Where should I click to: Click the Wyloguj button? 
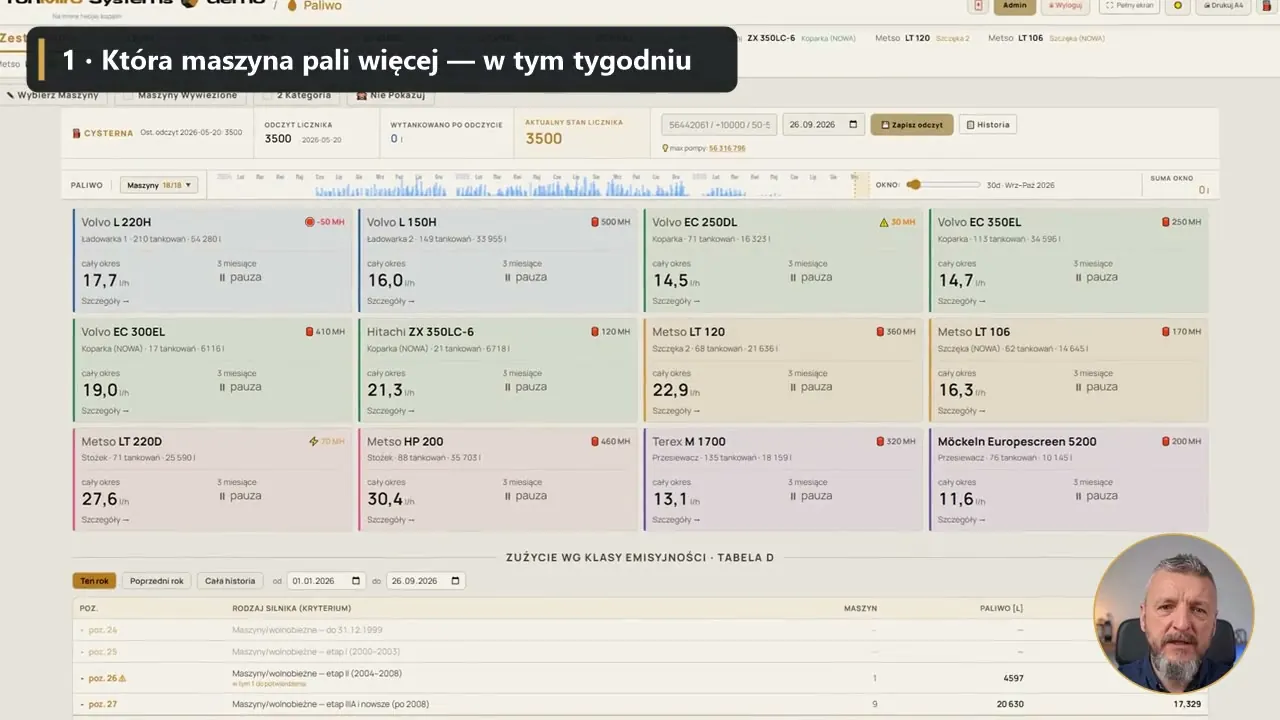click(x=1064, y=5)
